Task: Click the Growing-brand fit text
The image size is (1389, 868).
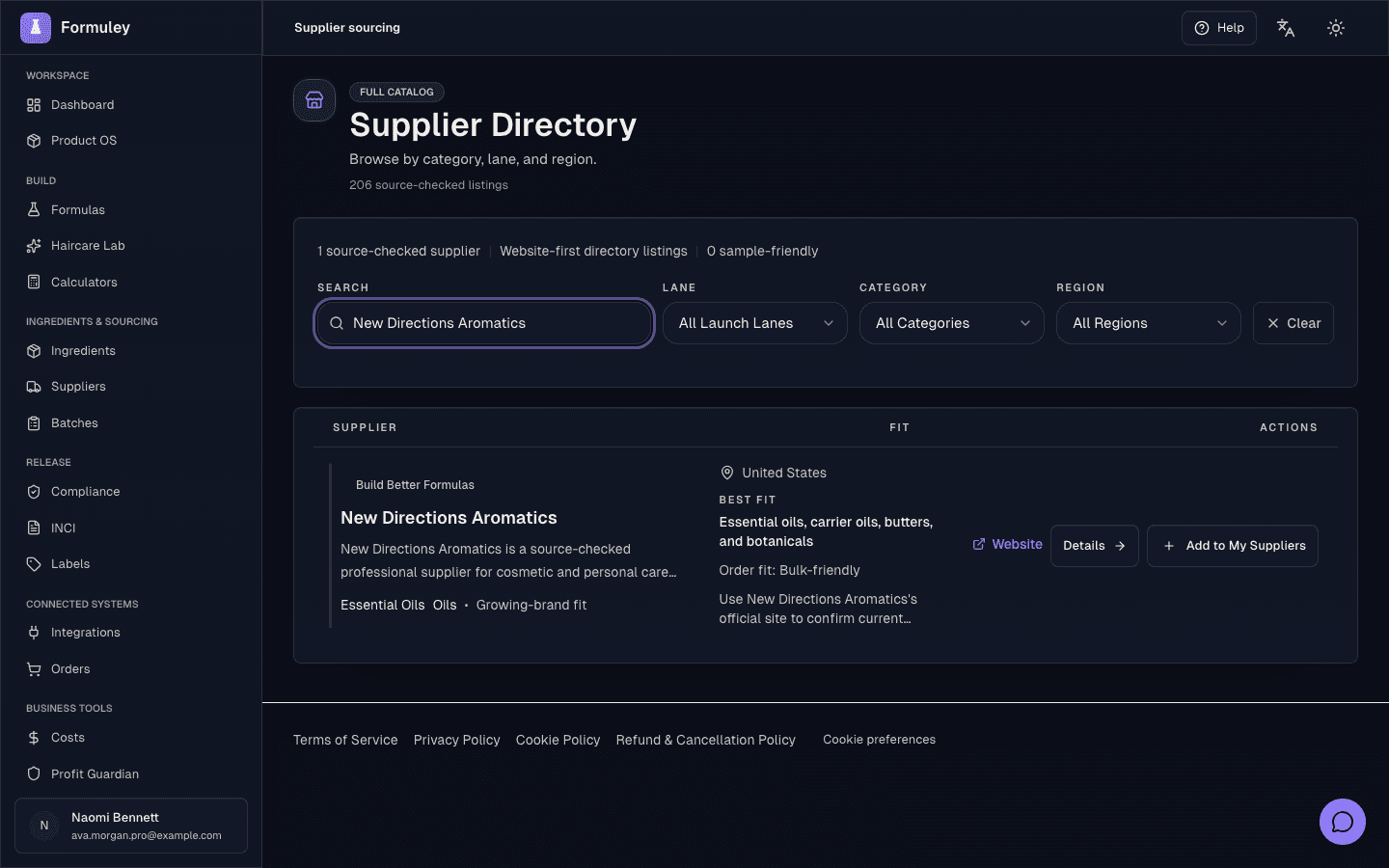Action: tap(531, 605)
